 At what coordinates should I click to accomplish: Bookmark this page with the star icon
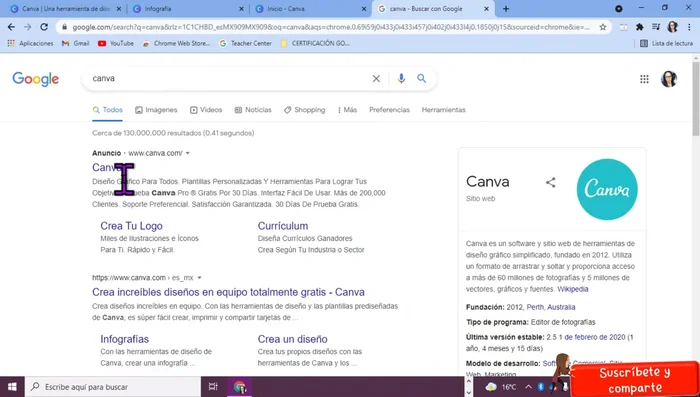pos(603,27)
